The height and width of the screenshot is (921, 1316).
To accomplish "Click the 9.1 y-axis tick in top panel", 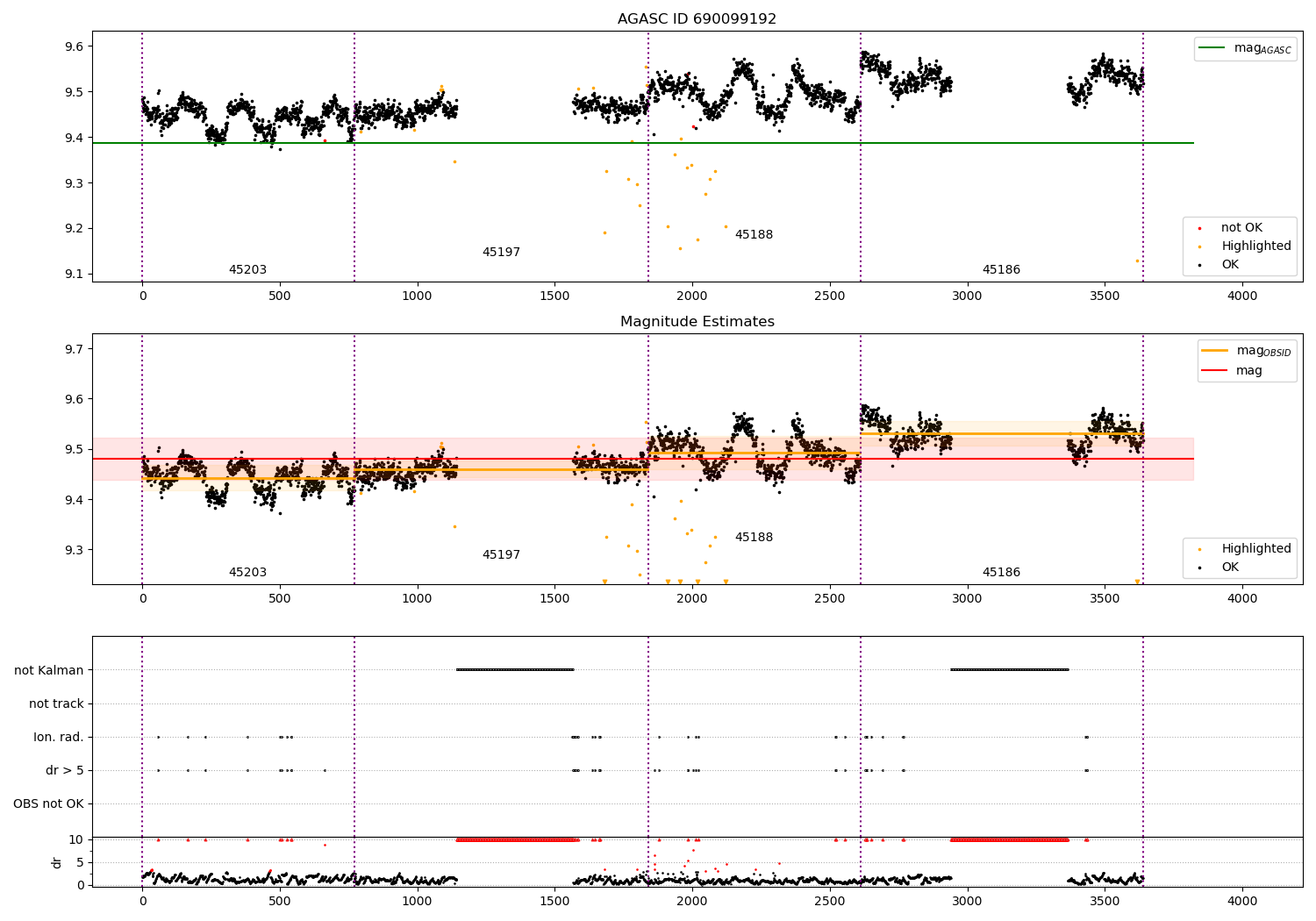I will (75, 274).
